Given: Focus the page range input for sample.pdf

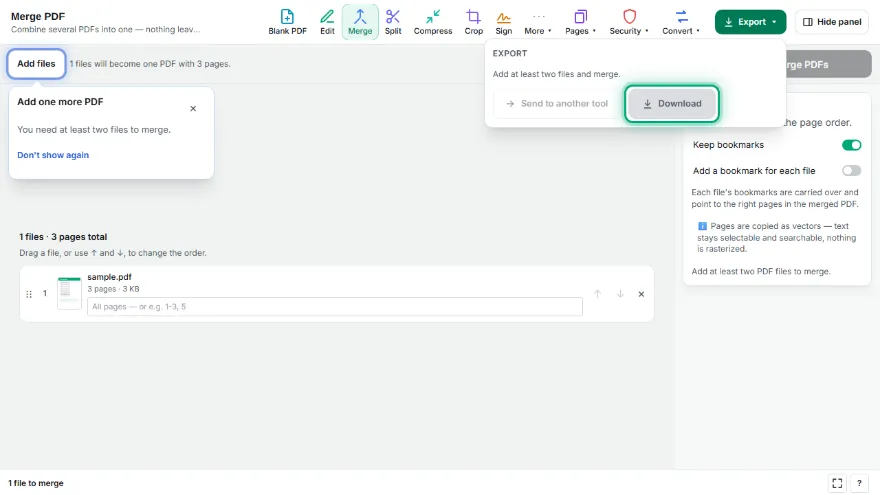Looking at the screenshot, I should 334,306.
